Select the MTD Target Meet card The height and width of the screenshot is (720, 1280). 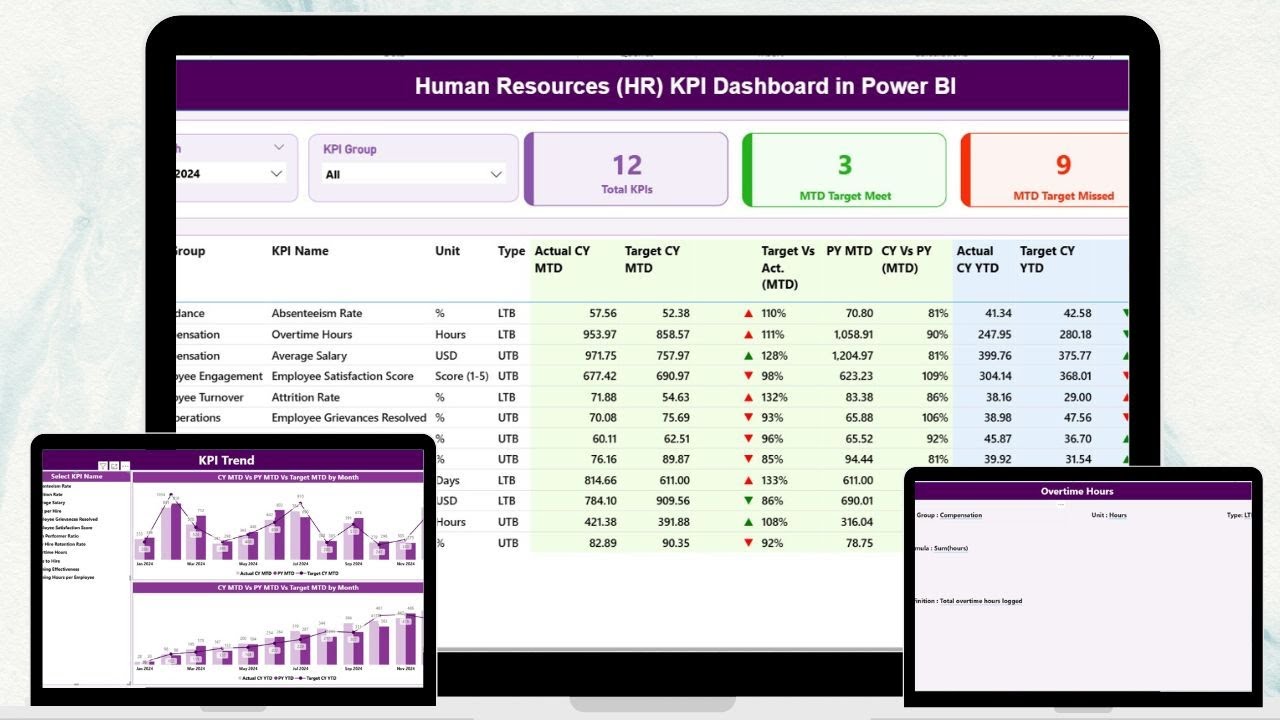[x=844, y=169]
